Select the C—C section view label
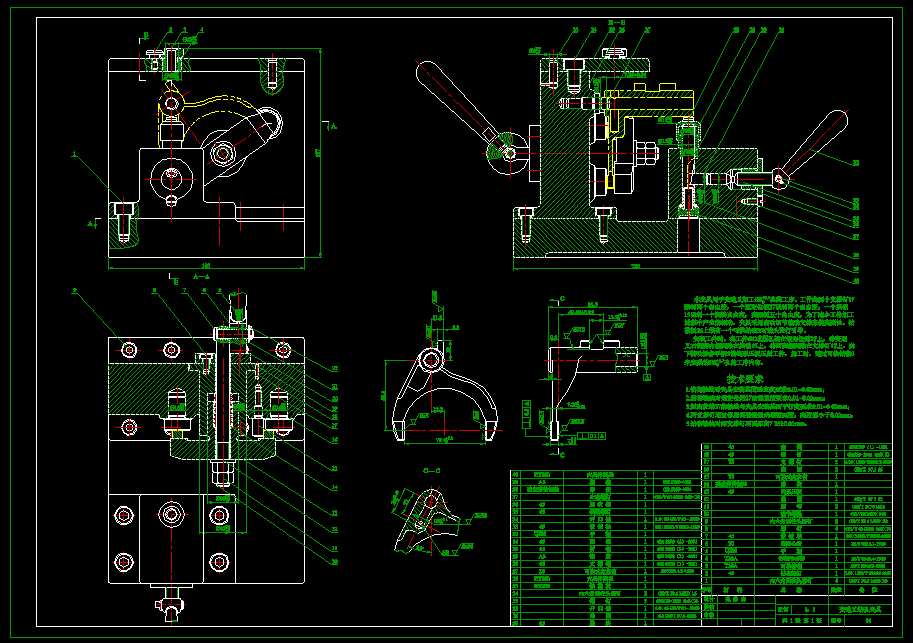 coord(431,471)
